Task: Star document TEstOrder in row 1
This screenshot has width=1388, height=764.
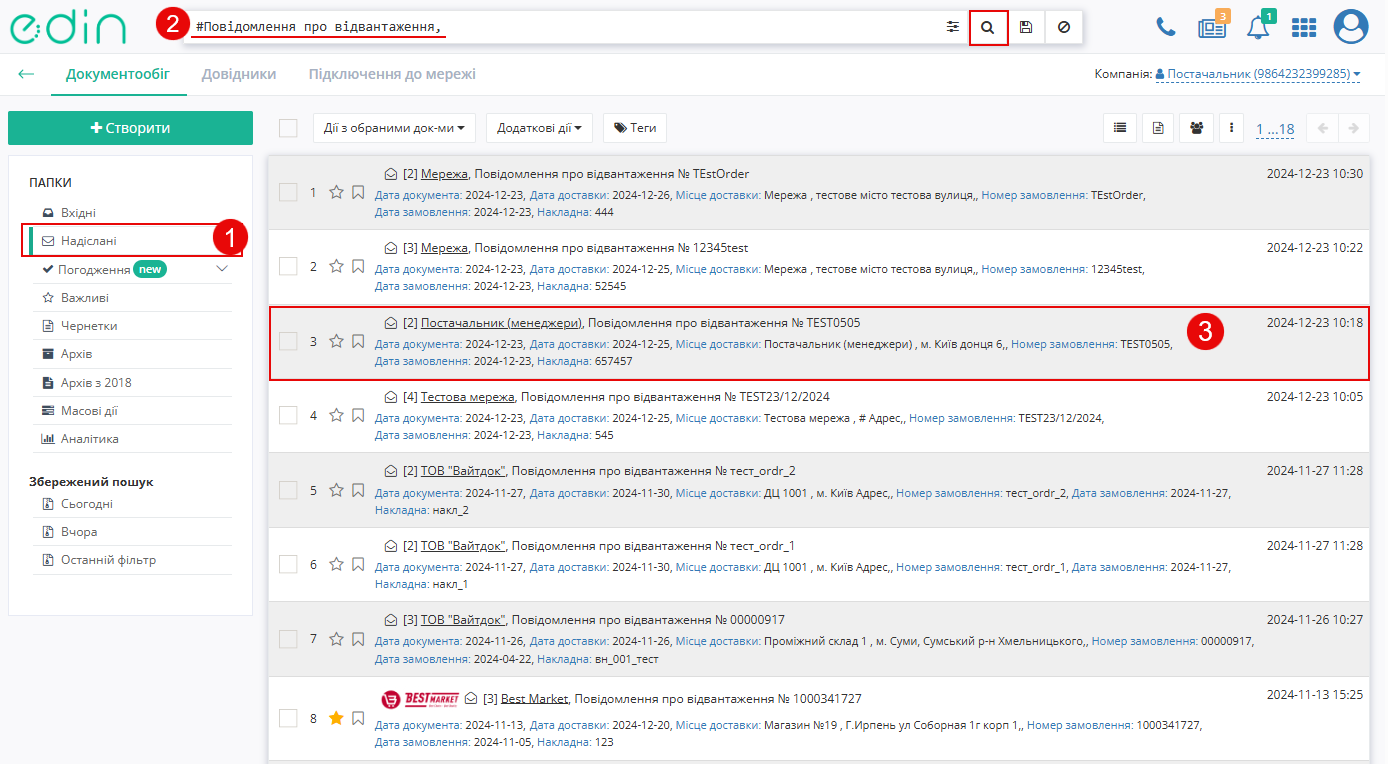Action: coord(336,192)
